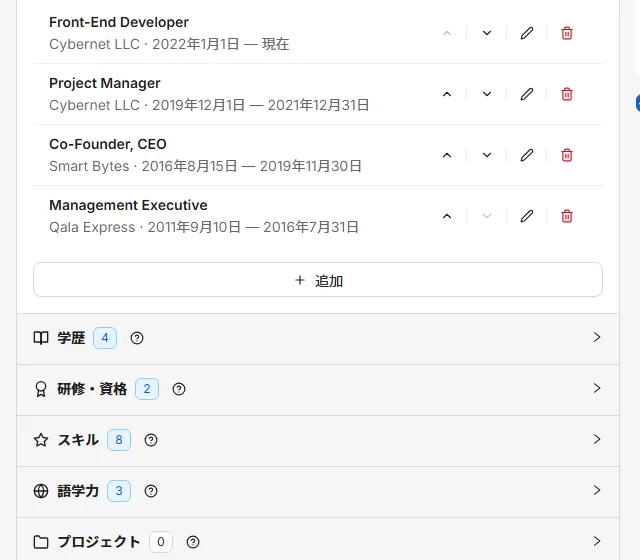The image size is (640, 560).
Task: Expand the スキル section
Action: point(318,440)
